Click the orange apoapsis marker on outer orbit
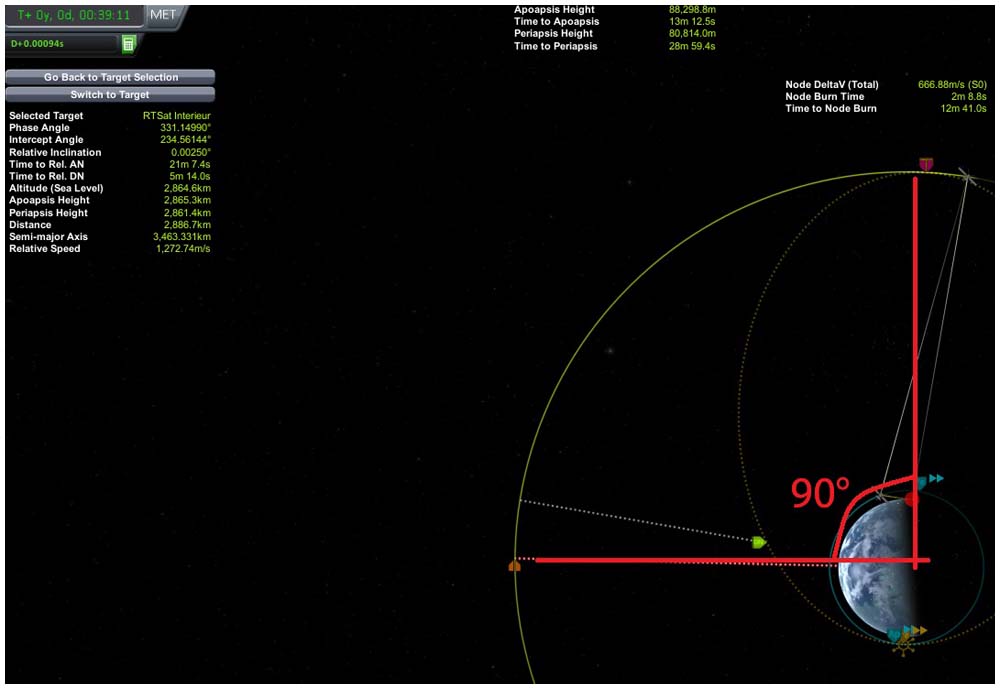Image resolution: width=1000 pixels, height=689 pixels. 515,565
